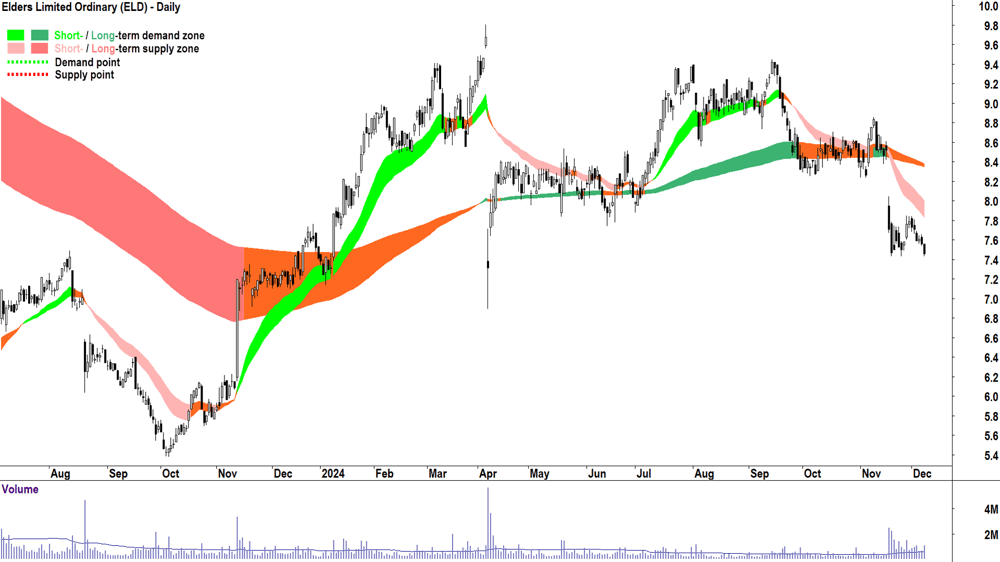The width and height of the screenshot is (1000, 562).
Task: Click the term demand zone legend text
Action: coord(160,36)
